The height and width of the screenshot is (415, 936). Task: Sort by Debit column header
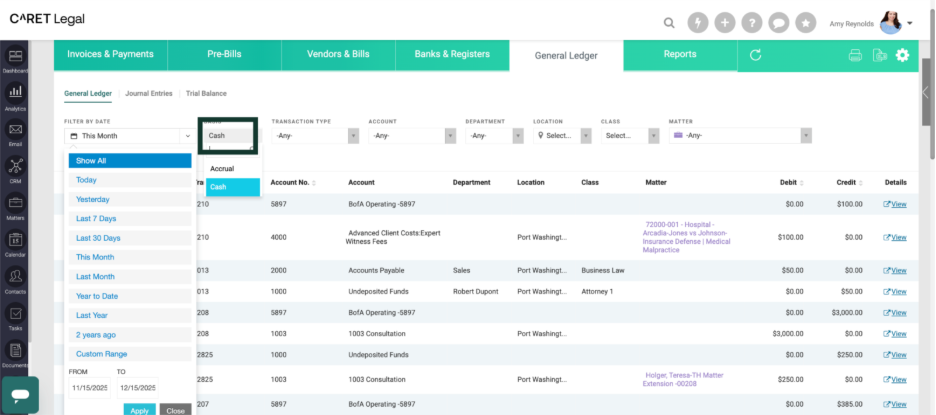(x=790, y=183)
